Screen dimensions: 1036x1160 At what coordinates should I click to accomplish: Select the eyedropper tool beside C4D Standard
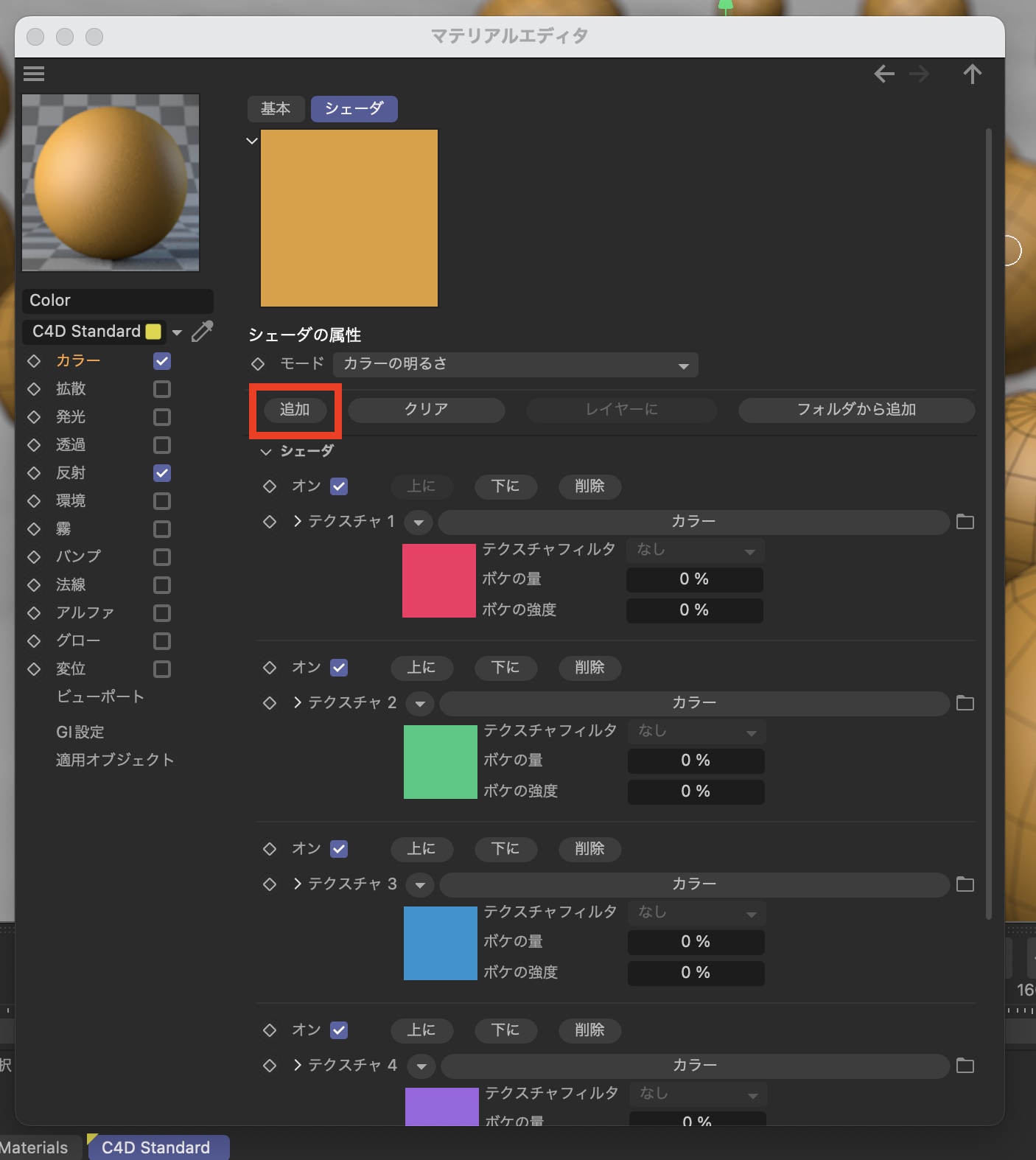point(202,332)
